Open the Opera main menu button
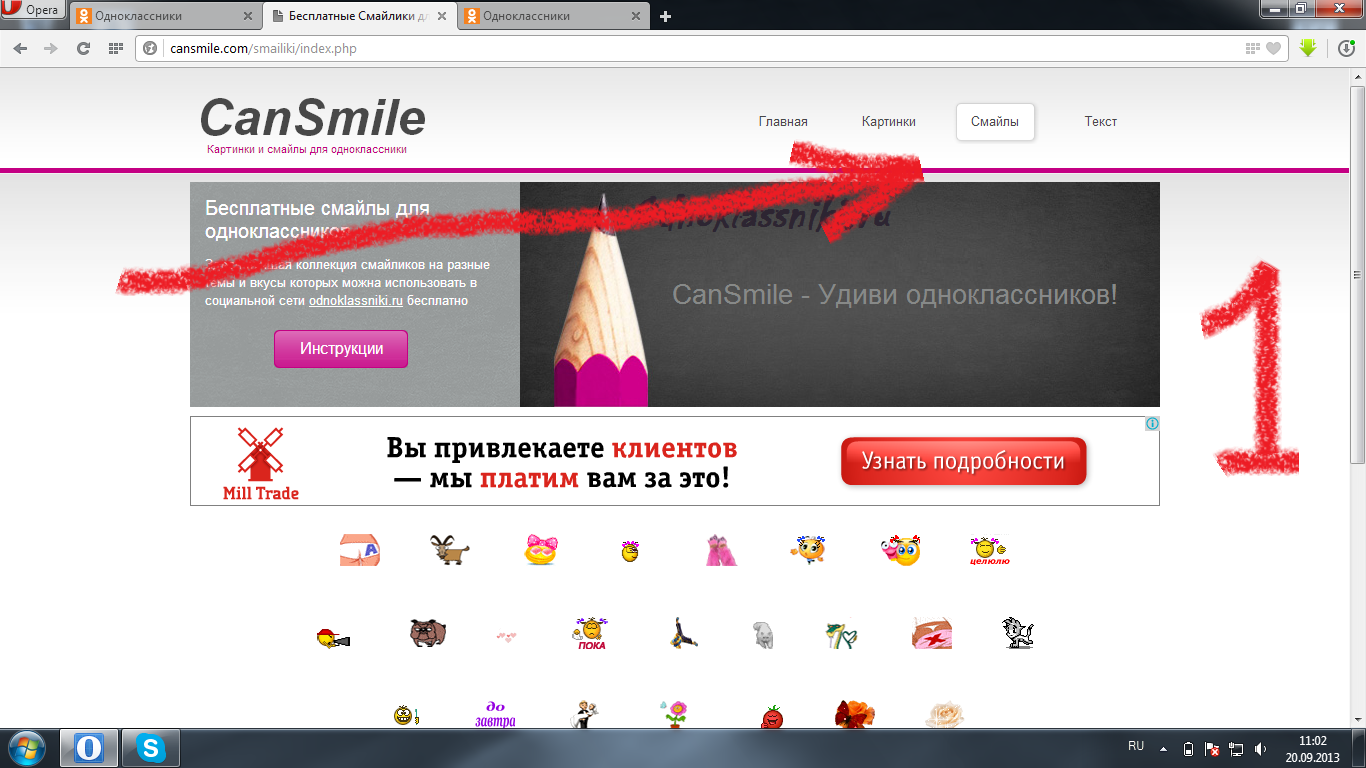Image resolution: width=1366 pixels, height=768 pixels. tap(33, 11)
